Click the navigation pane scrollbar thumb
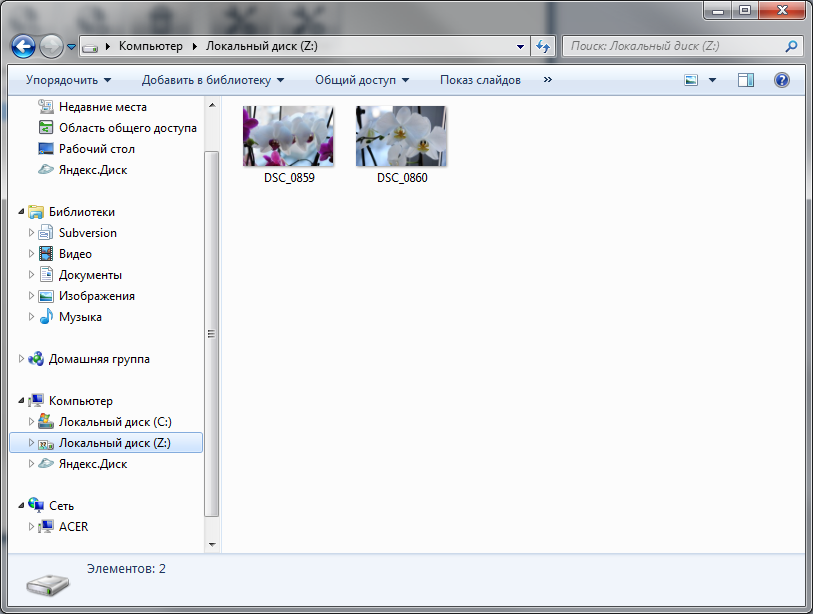Image resolution: width=813 pixels, height=614 pixels. 212,334
